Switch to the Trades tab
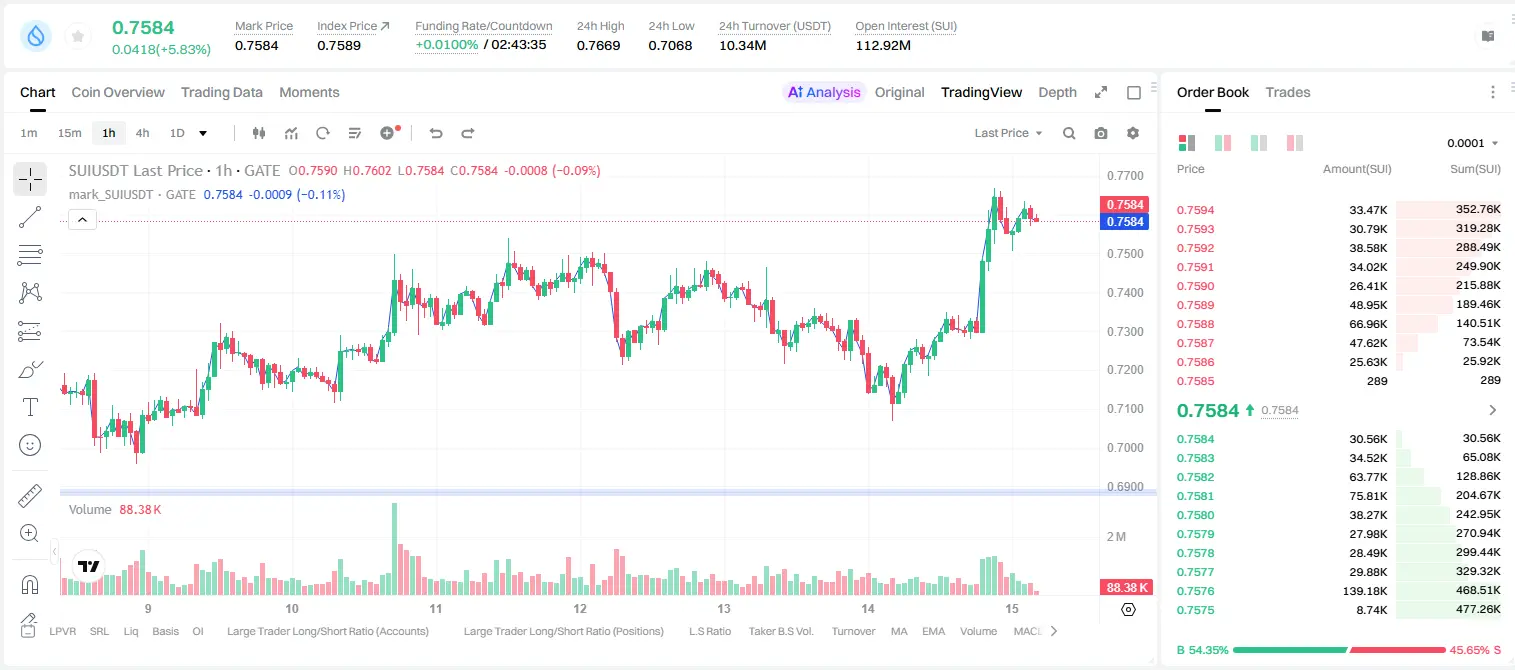This screenshot has width=1515, height=670. [x=1287, y=92]
